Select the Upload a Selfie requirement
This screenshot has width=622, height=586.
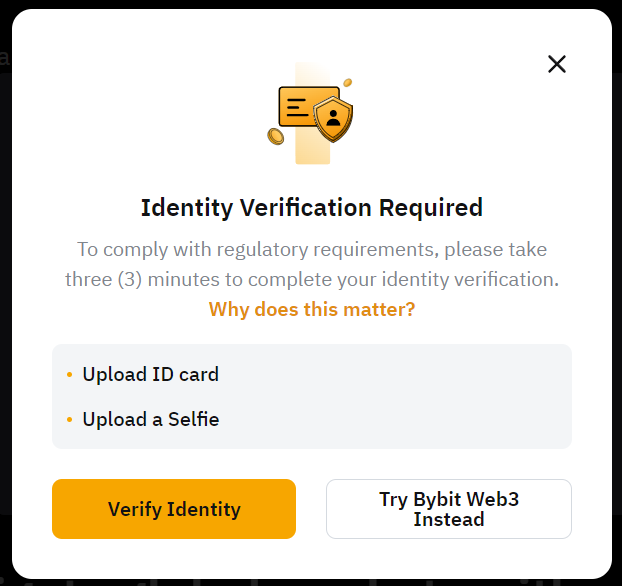point(150,419)
